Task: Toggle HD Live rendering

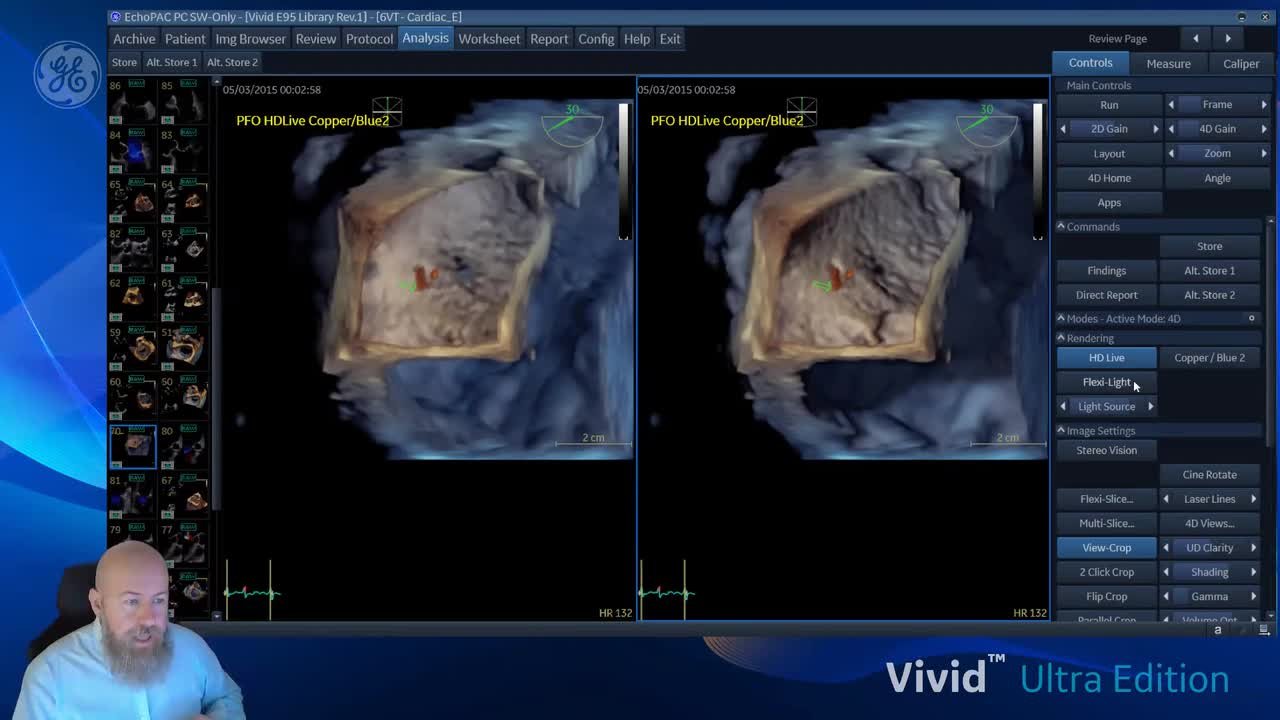Action: (x=1106, y=357)
